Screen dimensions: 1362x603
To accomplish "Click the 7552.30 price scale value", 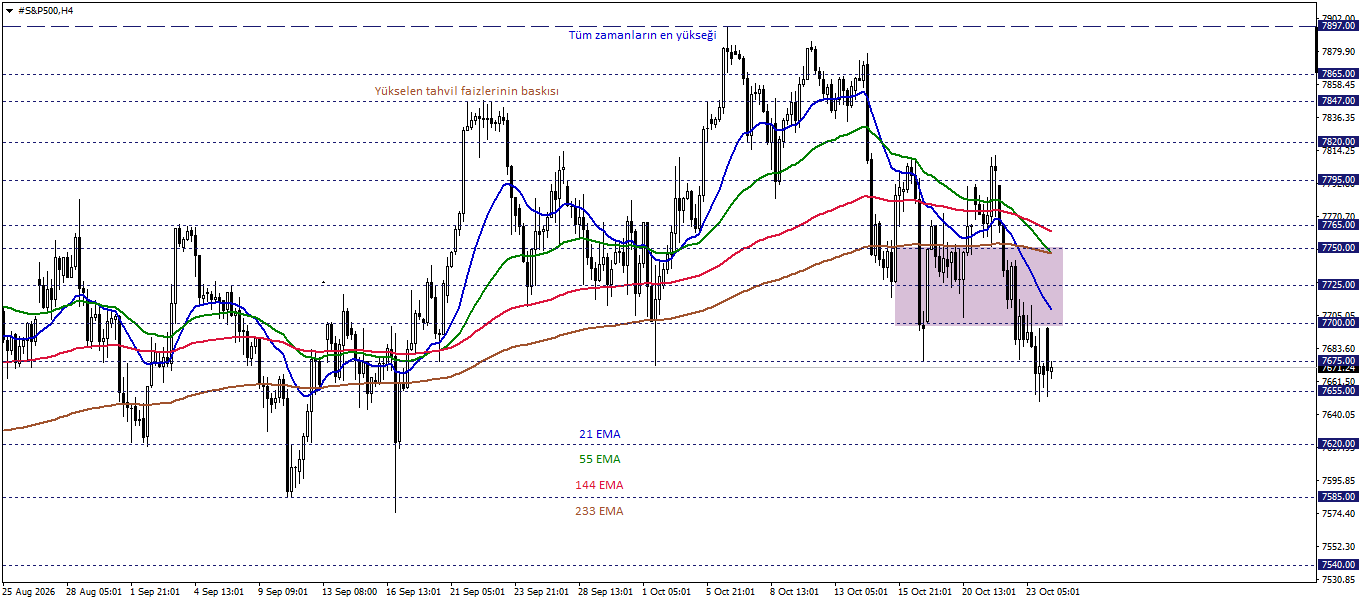I will tap(1338, 547).
